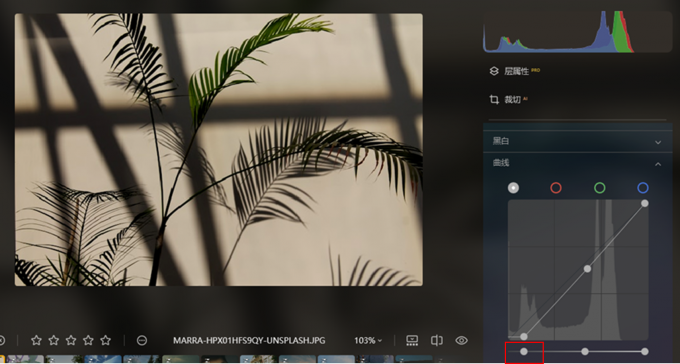Open the 103% zoom level dropdown
Viewport: 680px width, 364px height.
tap(368, 341)
